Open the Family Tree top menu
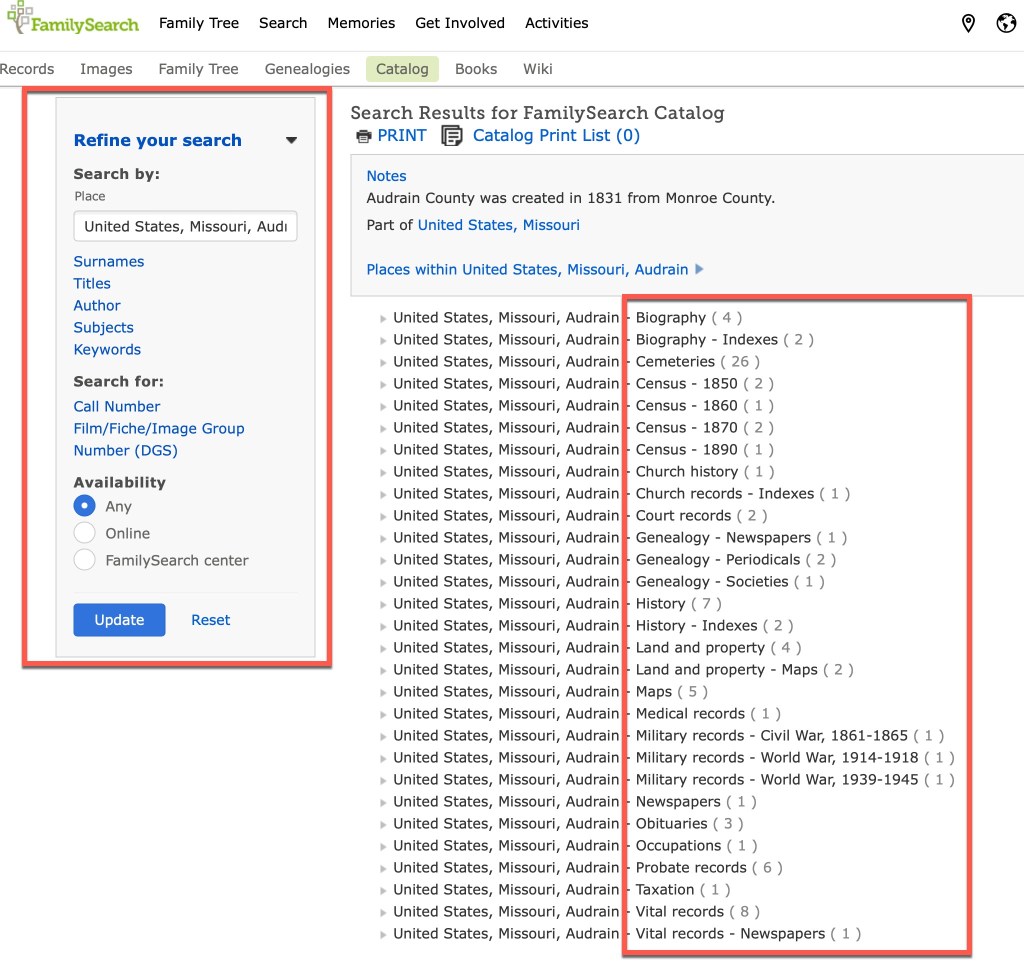 click(198, 23)
